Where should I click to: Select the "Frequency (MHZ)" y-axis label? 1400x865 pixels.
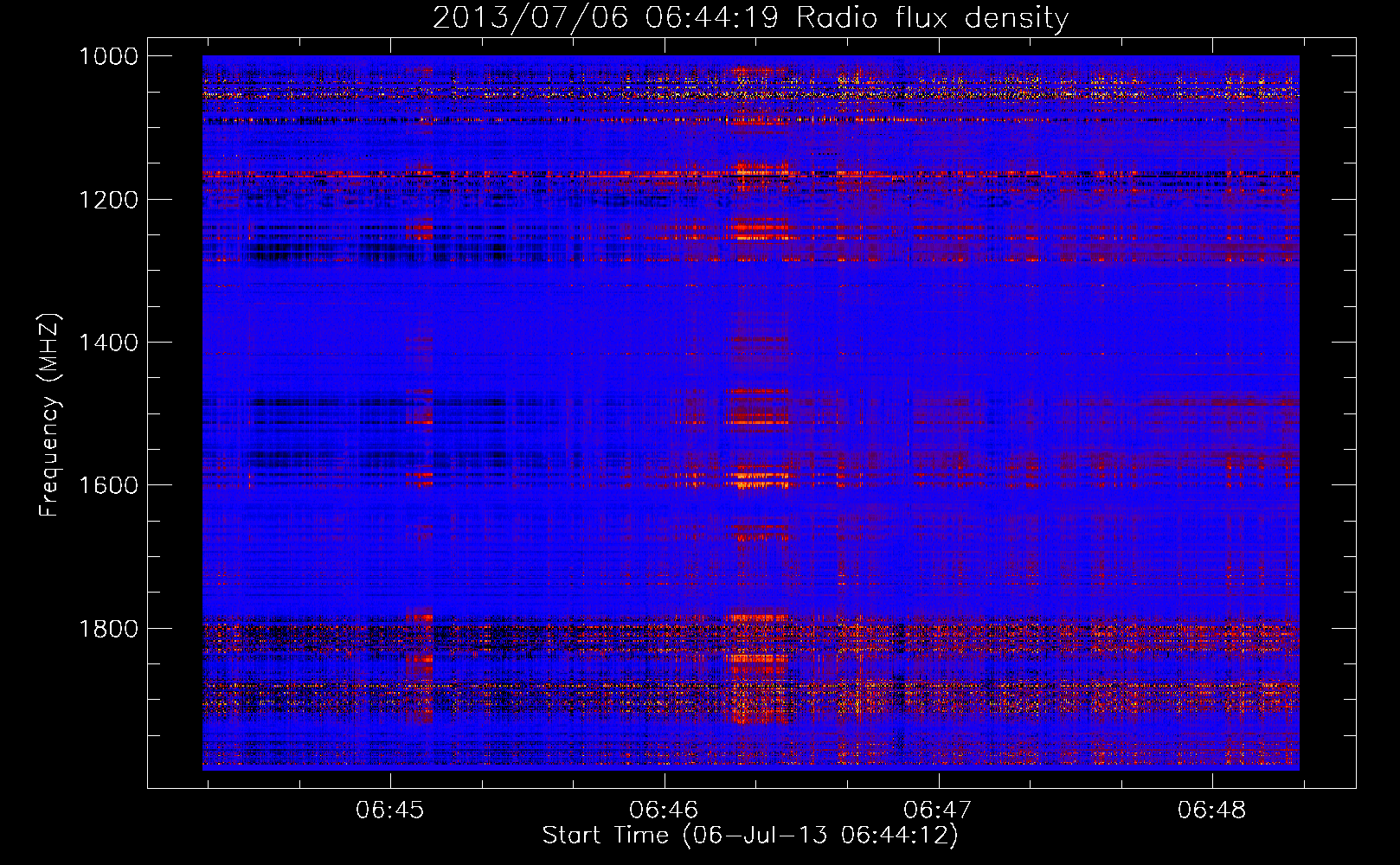coord(49,415)
